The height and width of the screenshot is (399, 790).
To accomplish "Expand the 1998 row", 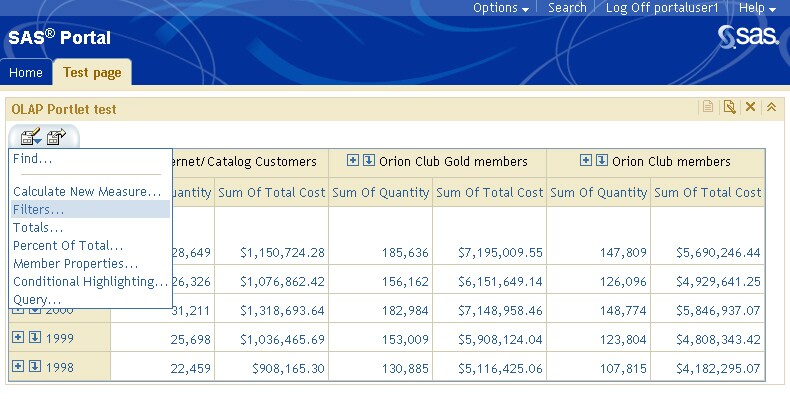I will tap(18, 366).
